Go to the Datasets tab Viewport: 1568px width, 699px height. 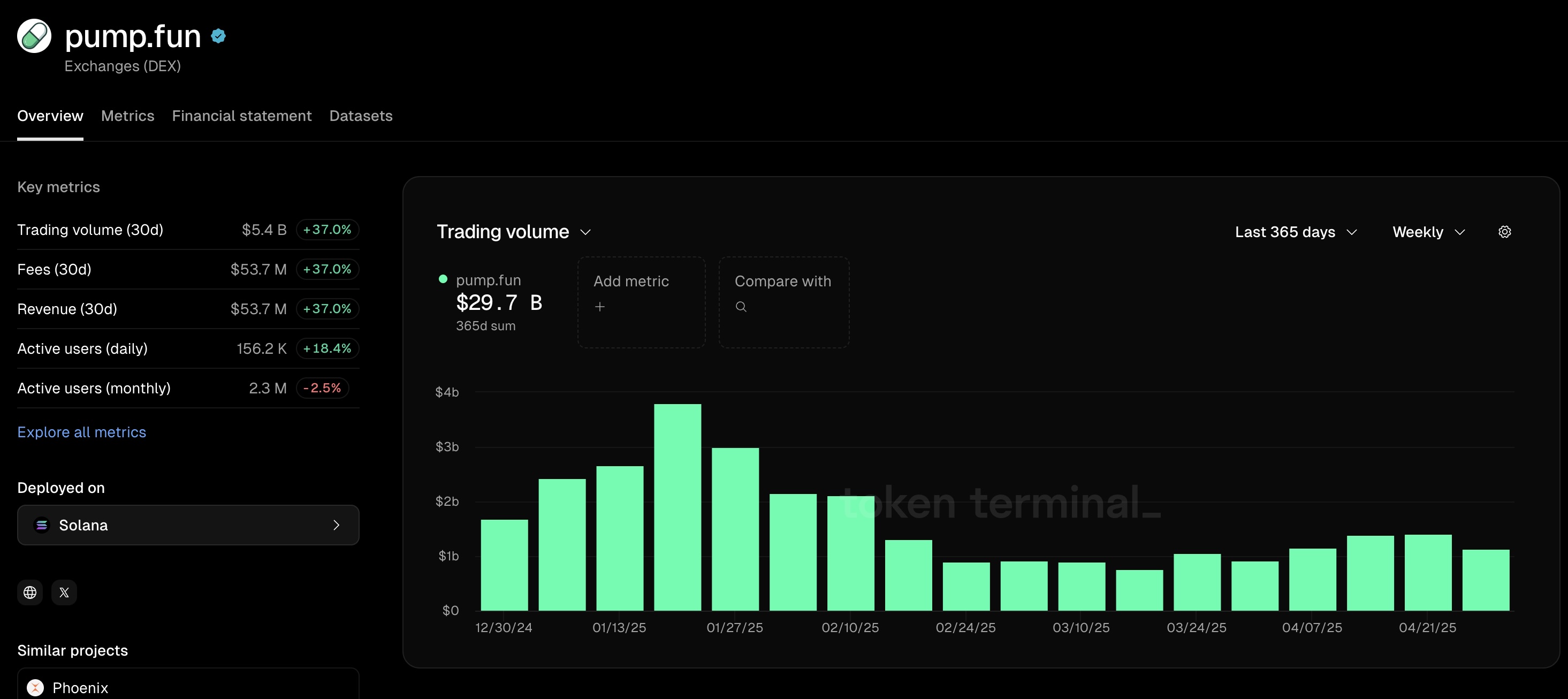click(x=360, y=116)
